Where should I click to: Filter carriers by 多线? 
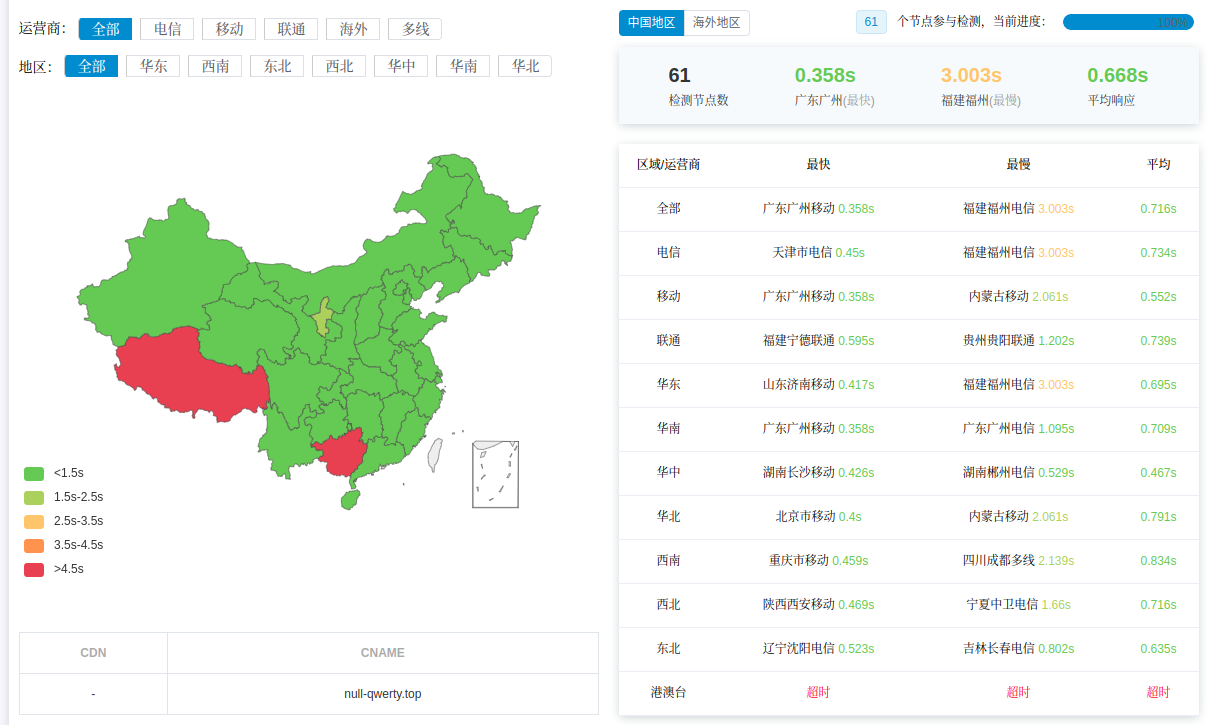pos(415,29)
